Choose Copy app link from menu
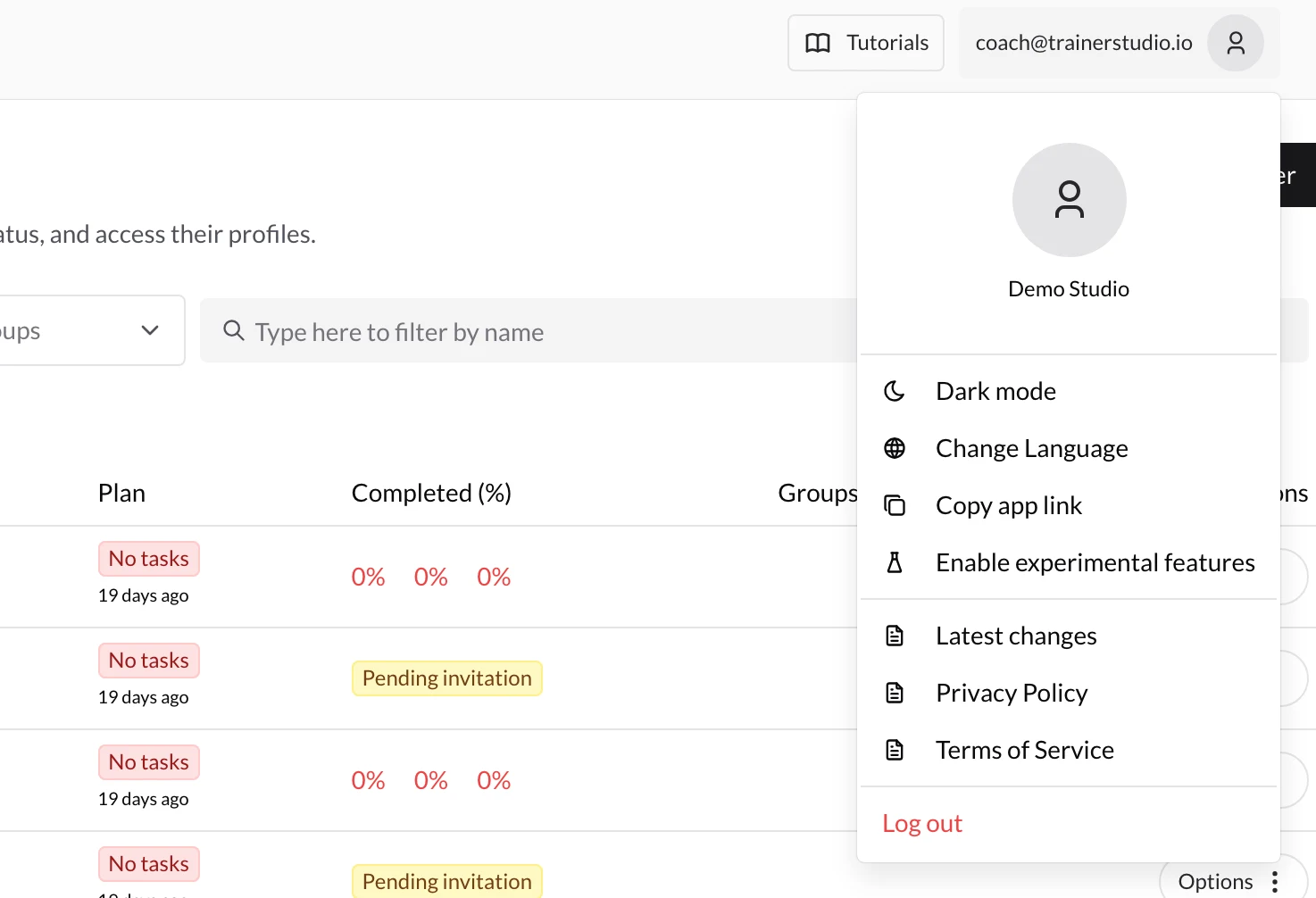1316x898 pixels. pos(1069,505)
